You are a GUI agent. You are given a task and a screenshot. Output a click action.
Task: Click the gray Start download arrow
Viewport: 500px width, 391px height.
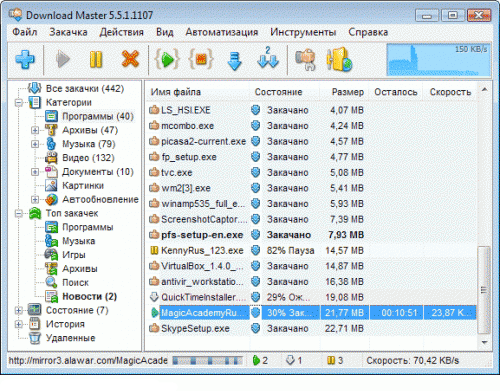[x=62, y=60]
